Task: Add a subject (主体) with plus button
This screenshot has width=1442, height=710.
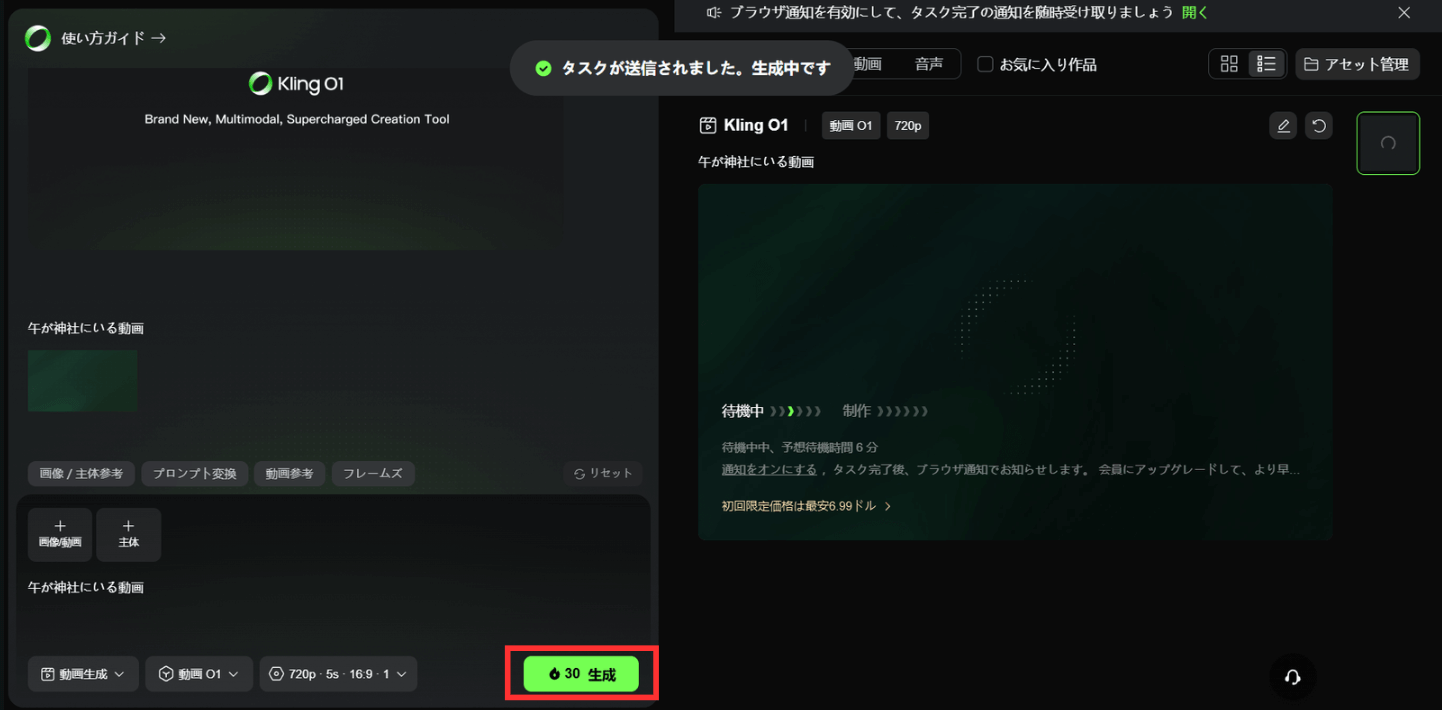Action: pos(128,534)
